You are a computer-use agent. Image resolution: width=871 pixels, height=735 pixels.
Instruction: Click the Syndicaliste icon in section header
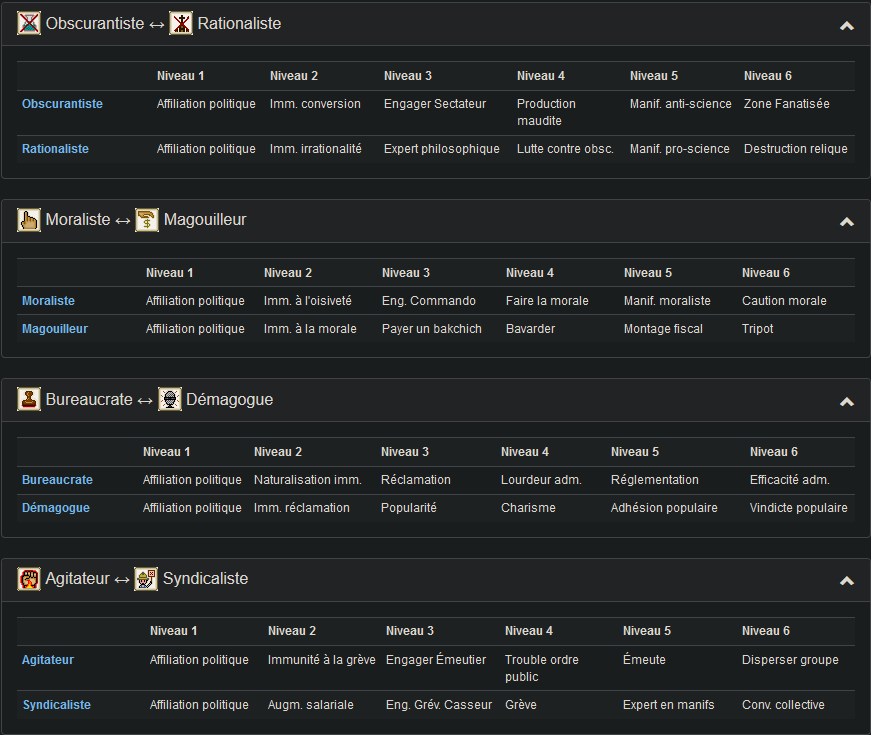(146, 579)
